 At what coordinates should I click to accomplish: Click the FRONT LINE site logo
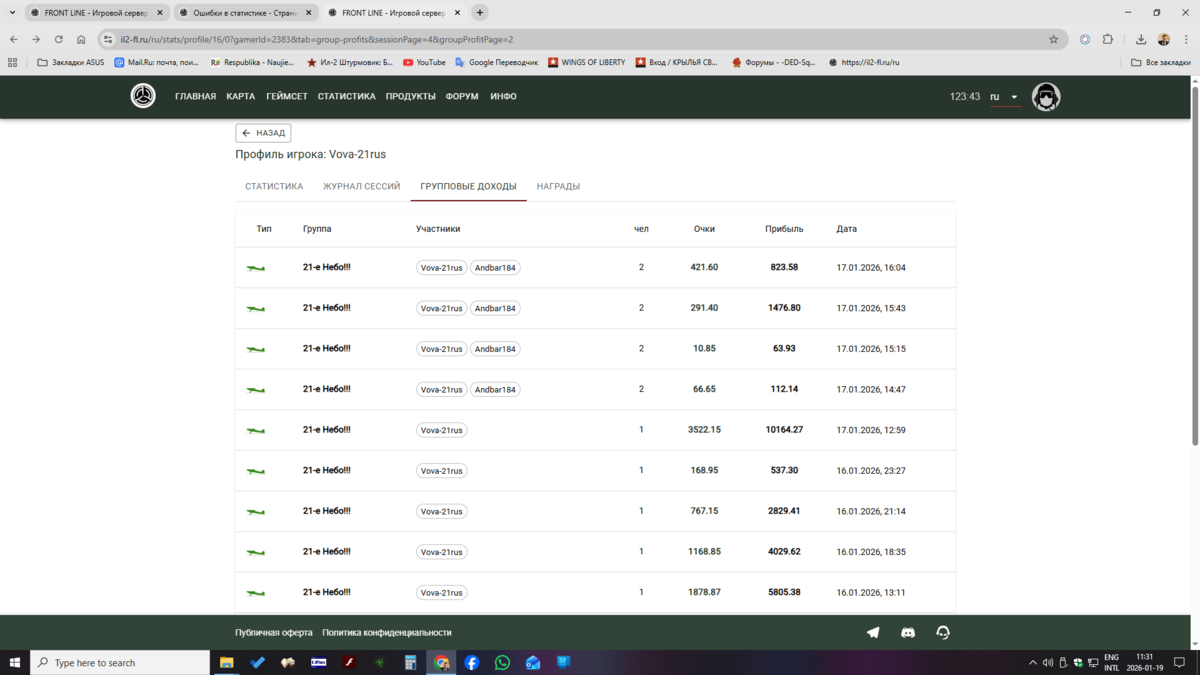143,96
